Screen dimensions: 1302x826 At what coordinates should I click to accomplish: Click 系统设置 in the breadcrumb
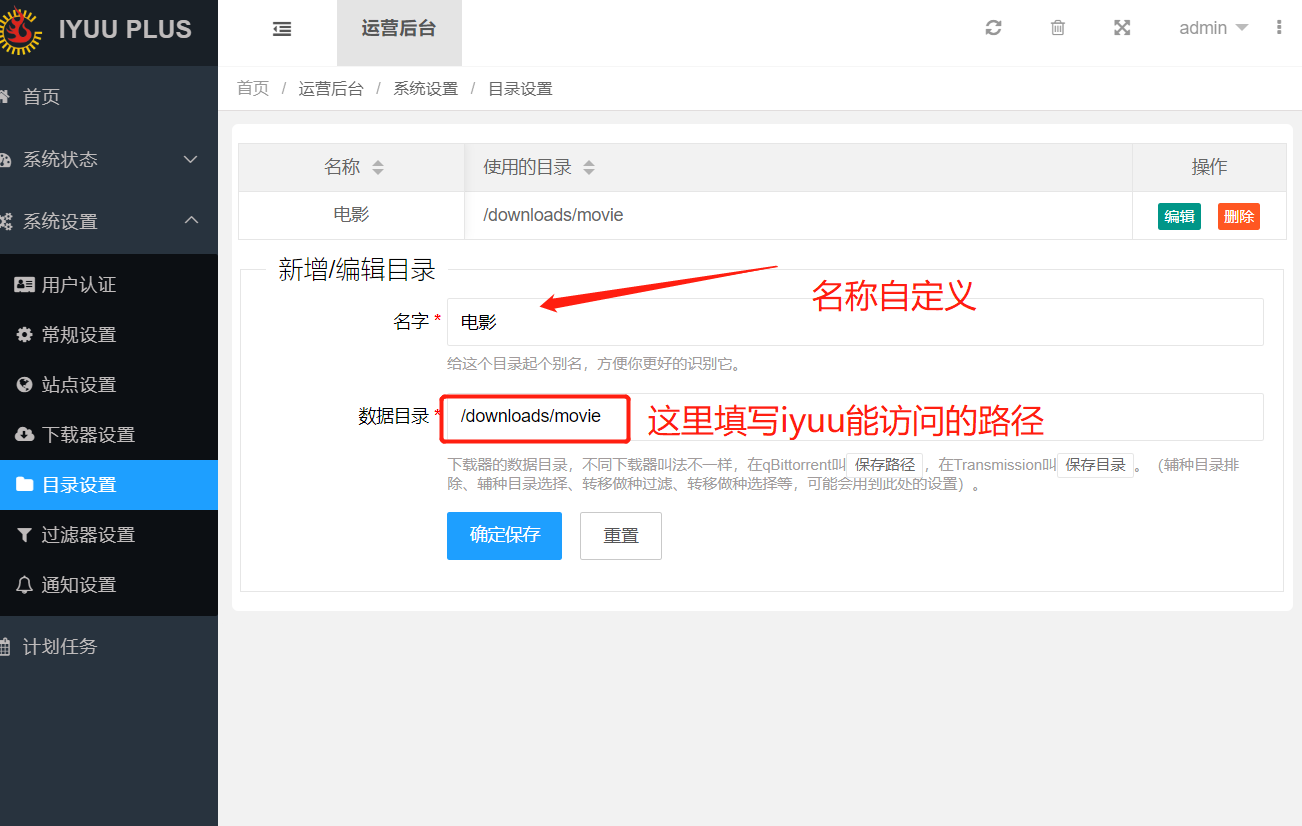point(425,88)
